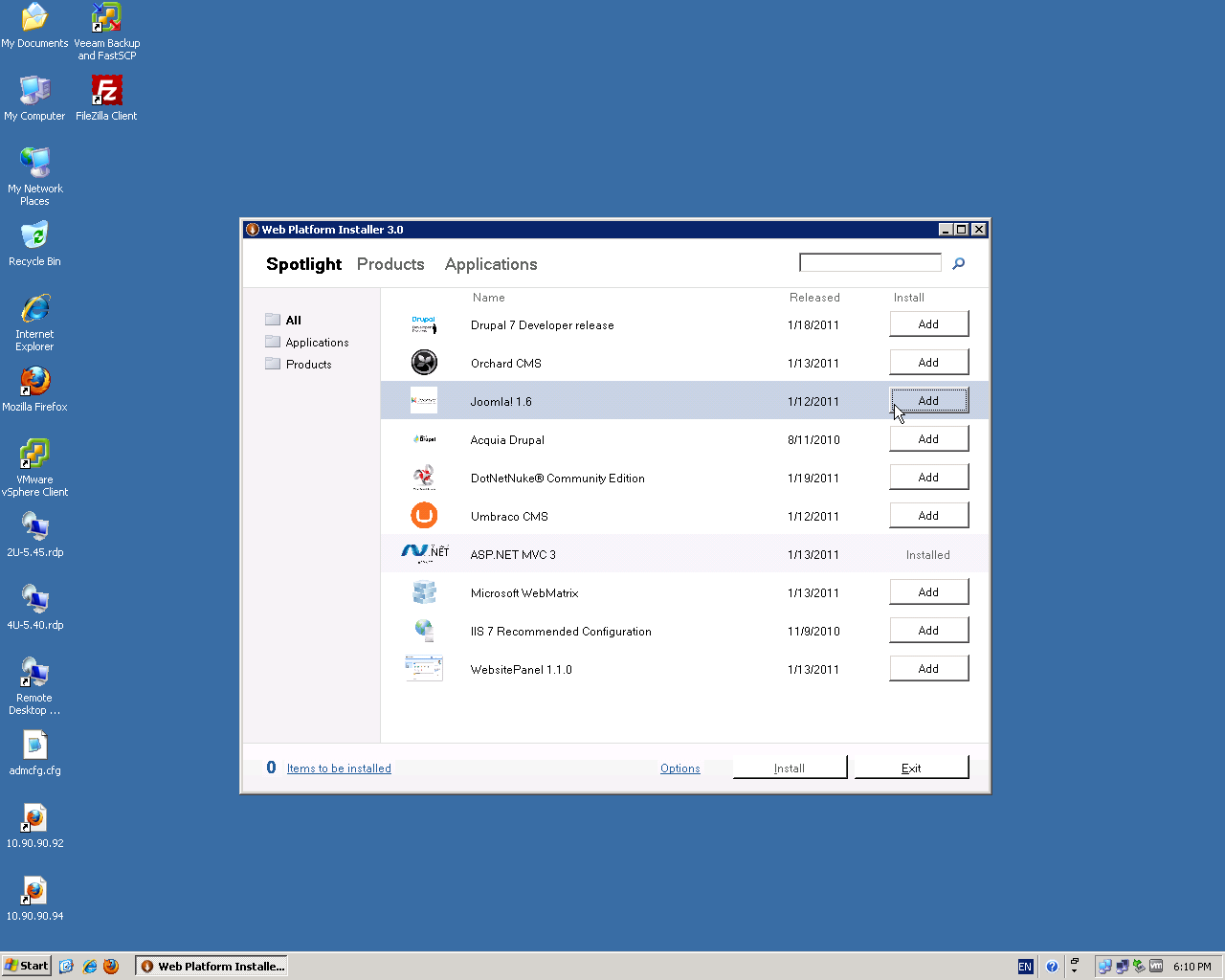The width and height of the screenshot is (1225, 980).
Task: Click the ASP.NET MVC 3 logo
Action: [425, 553]
